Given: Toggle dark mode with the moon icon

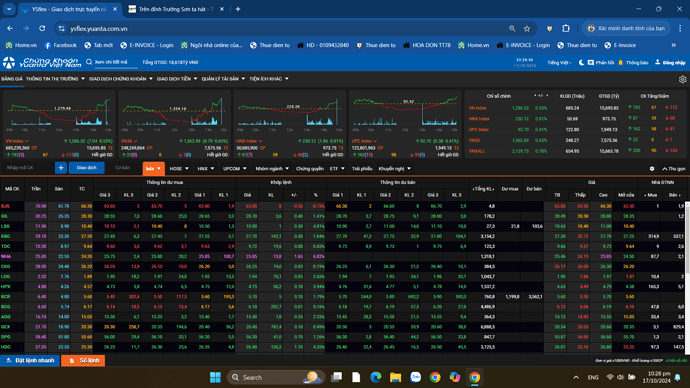Looking at the screenshot, I should click(581, 62).
